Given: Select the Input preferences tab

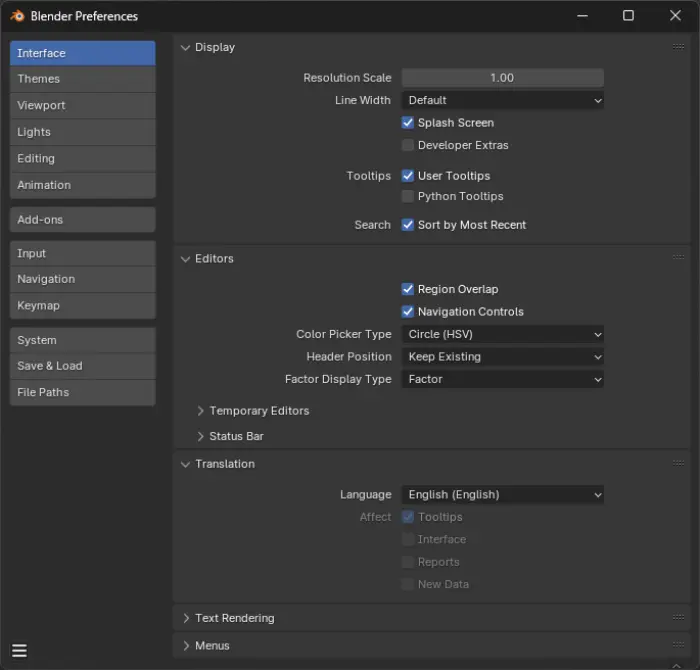Looking at the screenshot, I should pyautogui.click(x=83, y=254).
